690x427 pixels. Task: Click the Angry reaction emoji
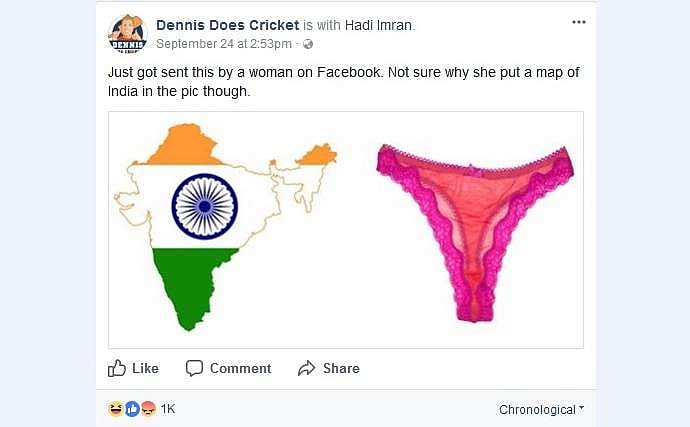click(149, 409)
